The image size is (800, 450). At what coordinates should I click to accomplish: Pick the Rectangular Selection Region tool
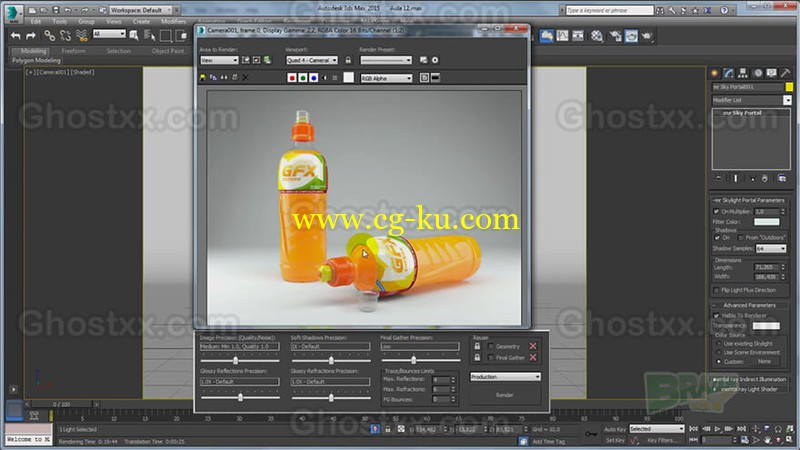[x=166, y=35]
